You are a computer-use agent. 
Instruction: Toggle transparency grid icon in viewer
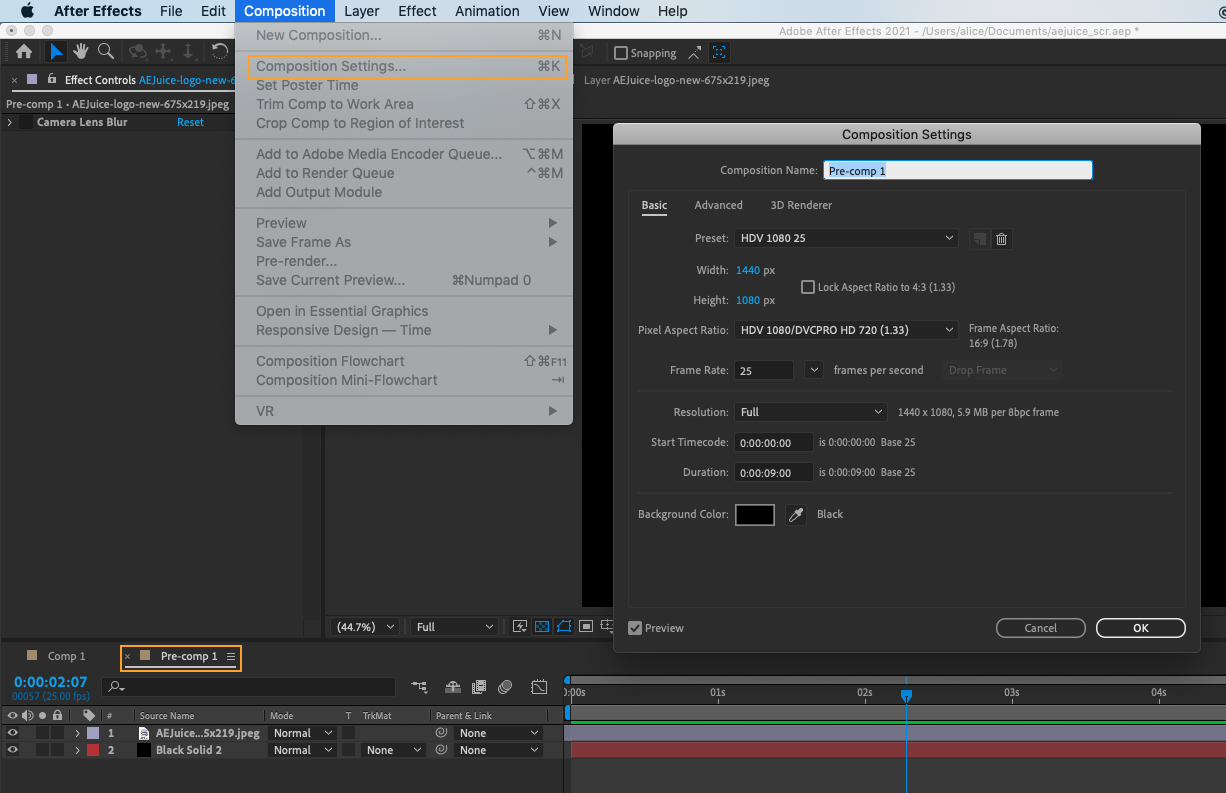pos(541,627)
